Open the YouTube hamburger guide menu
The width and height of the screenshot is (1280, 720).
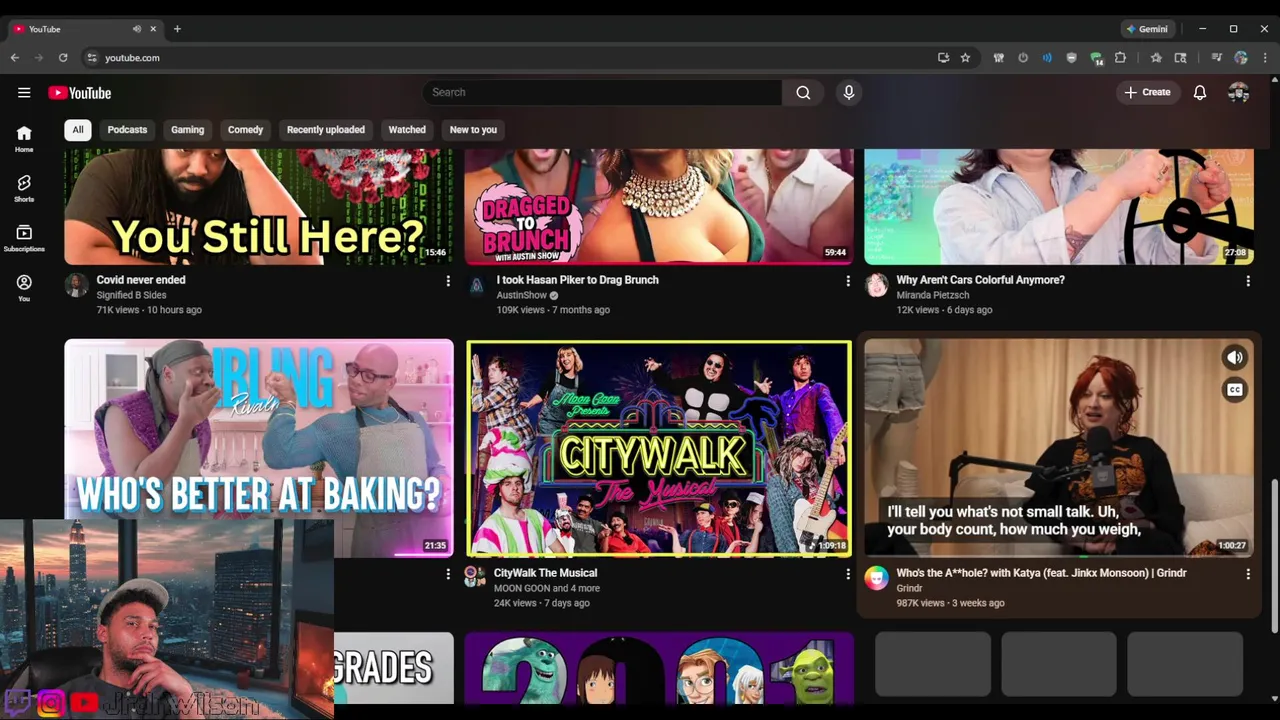click(x=24, y=93)
